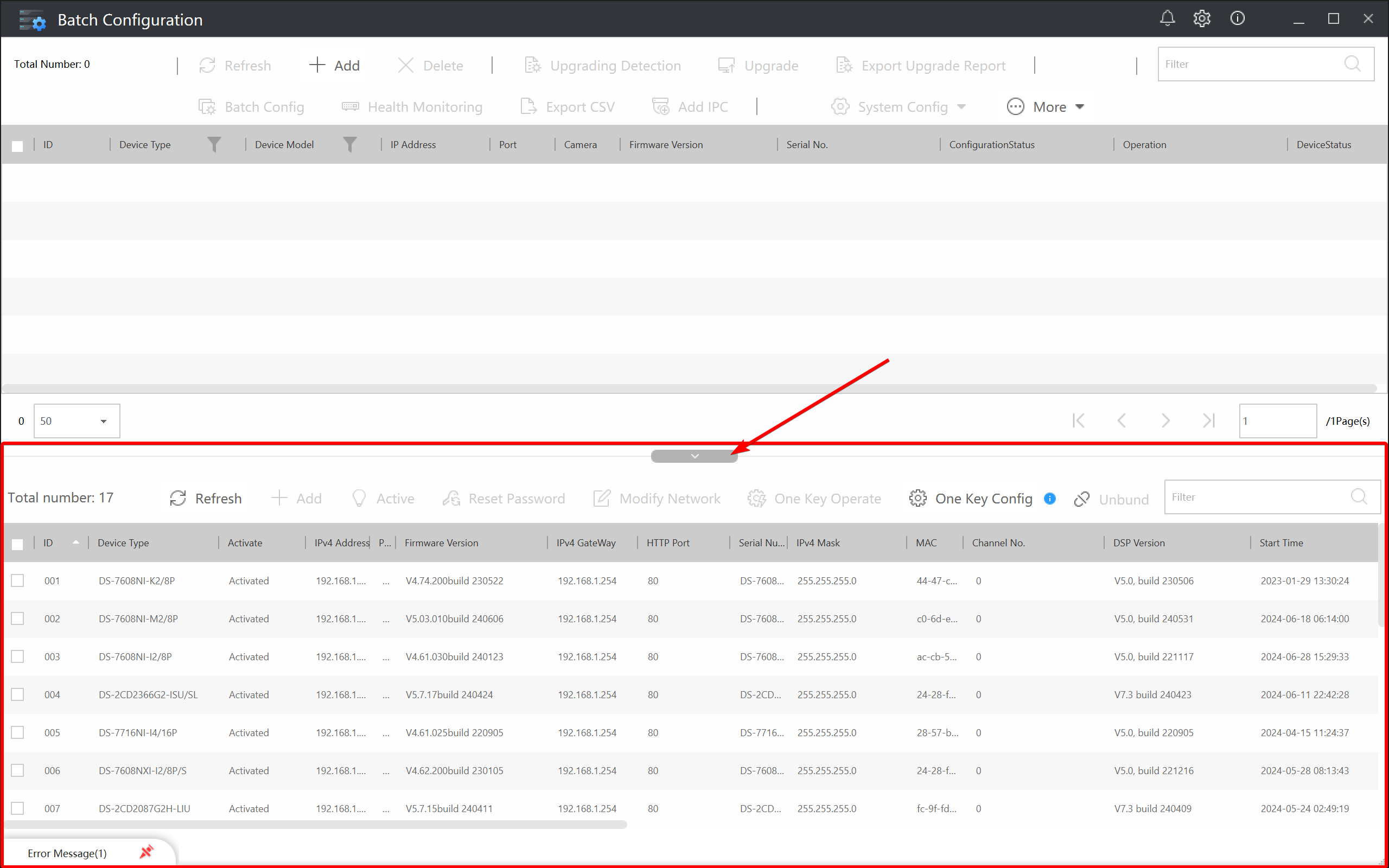This screenshot has height=868, width=1389.
Task: Open Modify Network settings
Action: click(x=657, y=497)
